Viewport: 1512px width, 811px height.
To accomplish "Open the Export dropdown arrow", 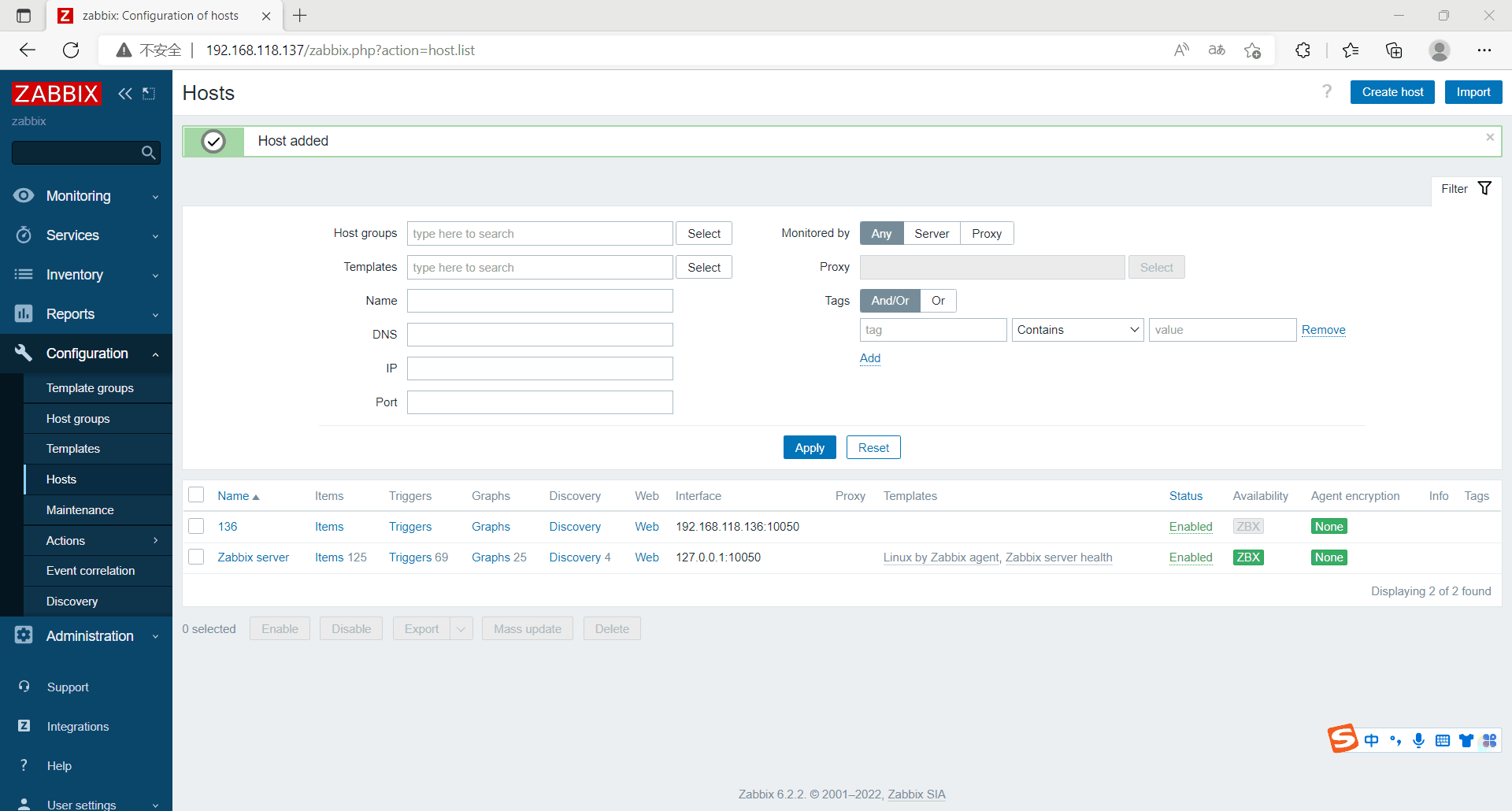I will pyautogui.click(x=461, y=628).
